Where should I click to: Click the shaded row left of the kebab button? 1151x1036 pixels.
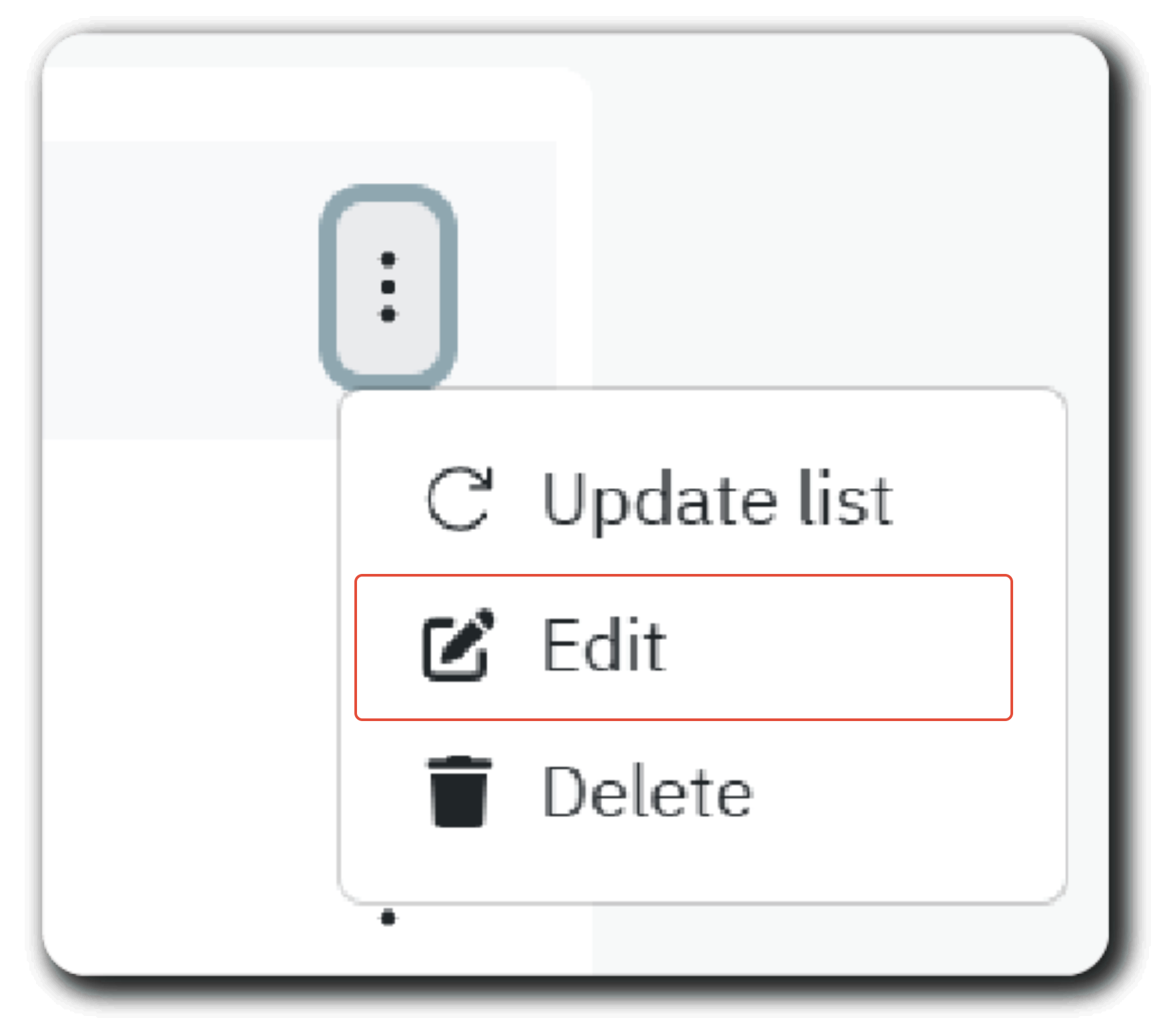pyautogui.click(x=180, y=290)
